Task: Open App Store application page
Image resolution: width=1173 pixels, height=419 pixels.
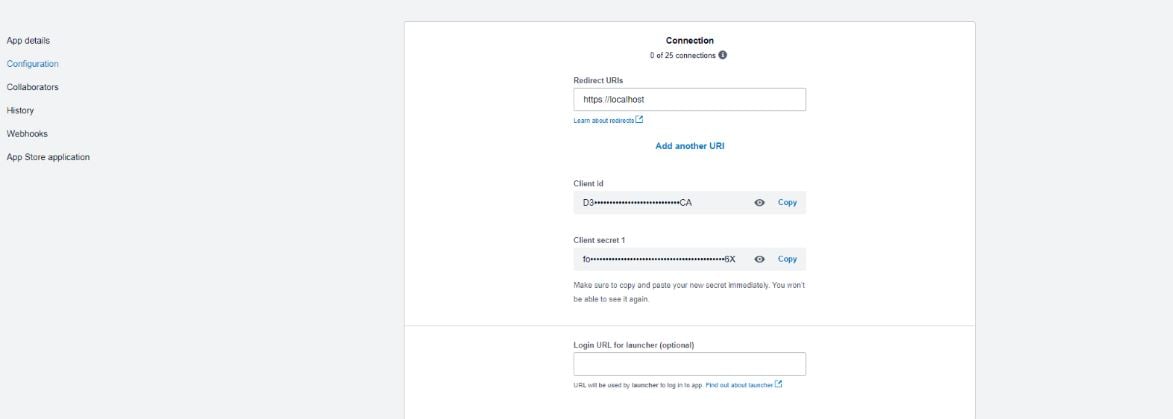Action: point(48,157)
